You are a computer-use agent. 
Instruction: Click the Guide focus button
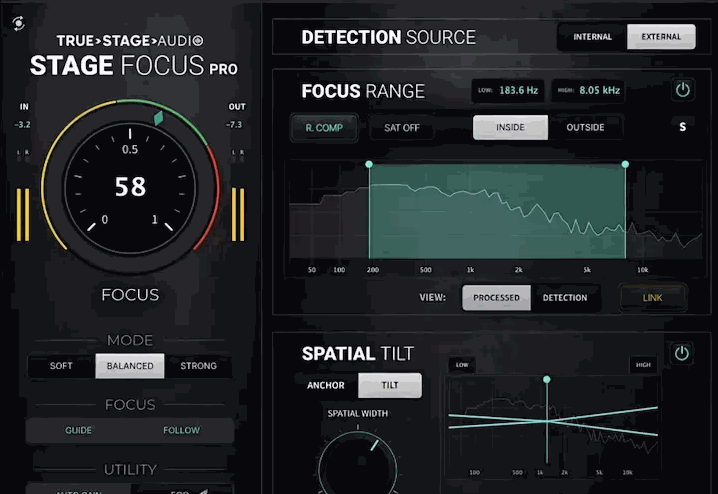tap(78, 430)
